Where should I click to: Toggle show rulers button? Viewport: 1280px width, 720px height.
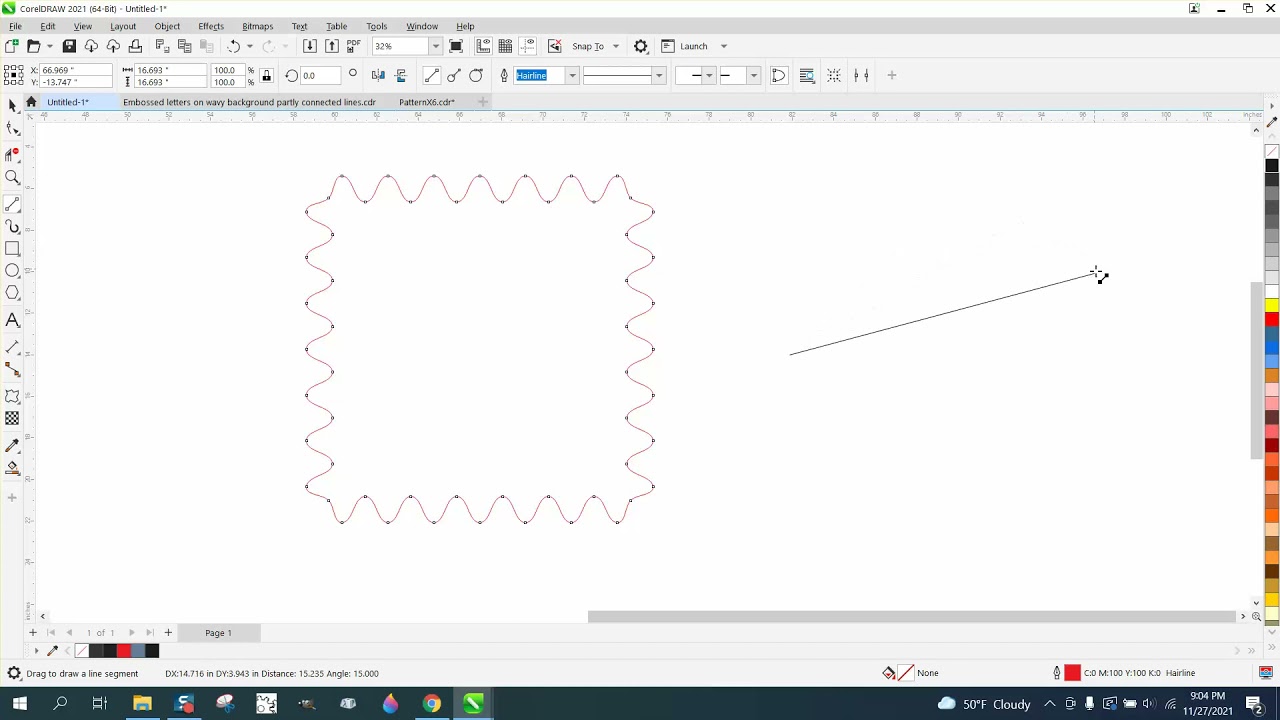coord(484,46)
